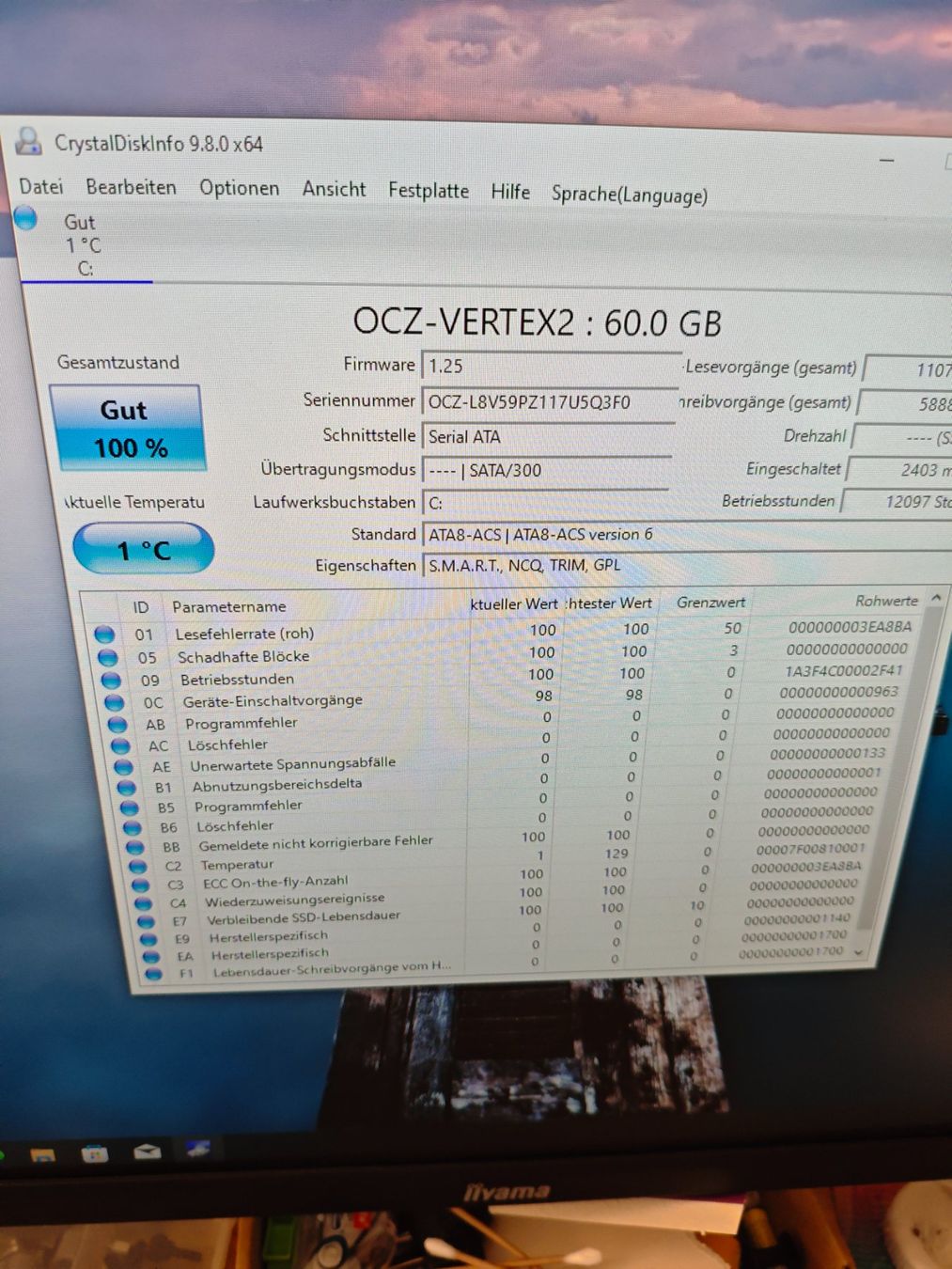Screen dimensions: 952x1269
Task: Click the Drehzahl value field
Action: (903, 437)
